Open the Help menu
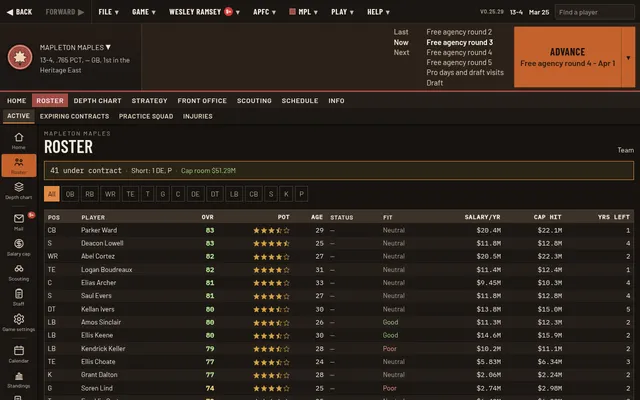640x400 pixels. (x=378, y=12)
